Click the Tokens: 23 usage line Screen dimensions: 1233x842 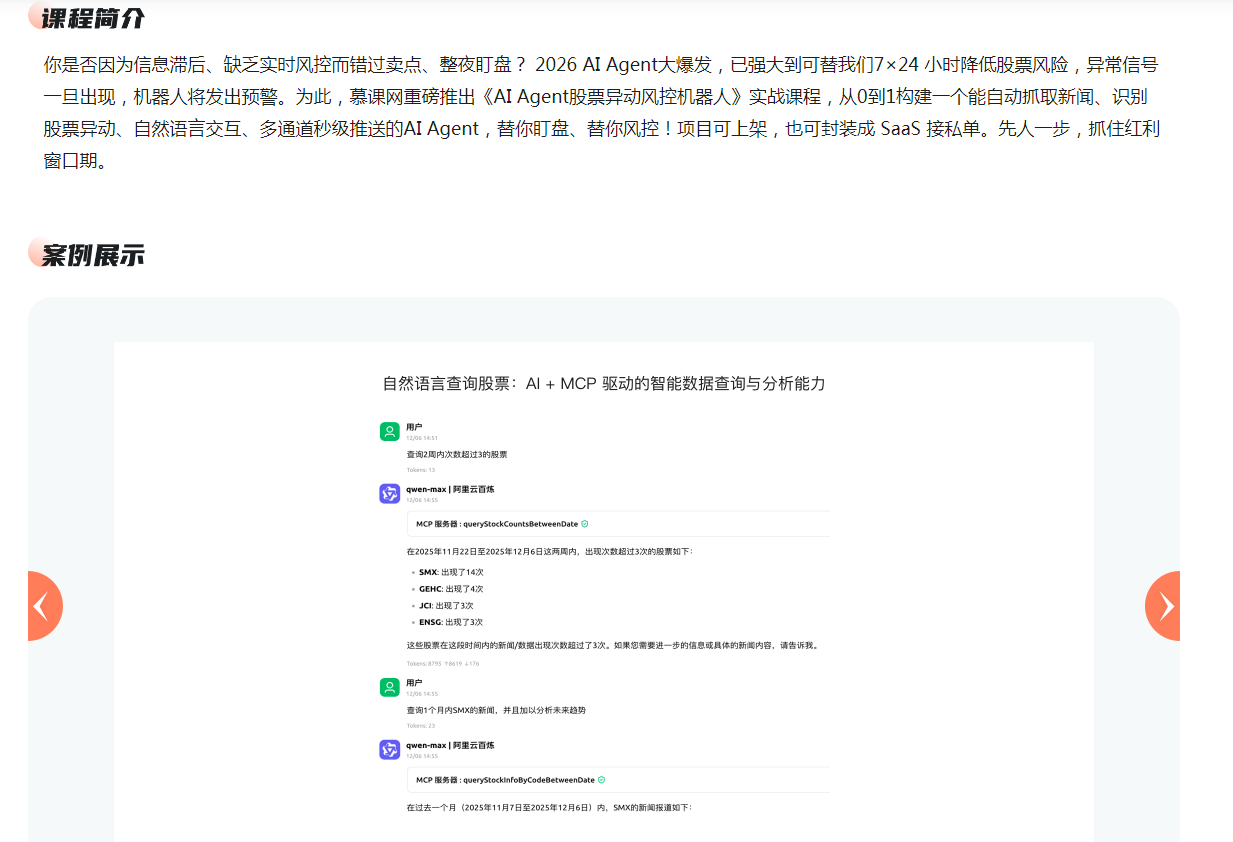421,725
